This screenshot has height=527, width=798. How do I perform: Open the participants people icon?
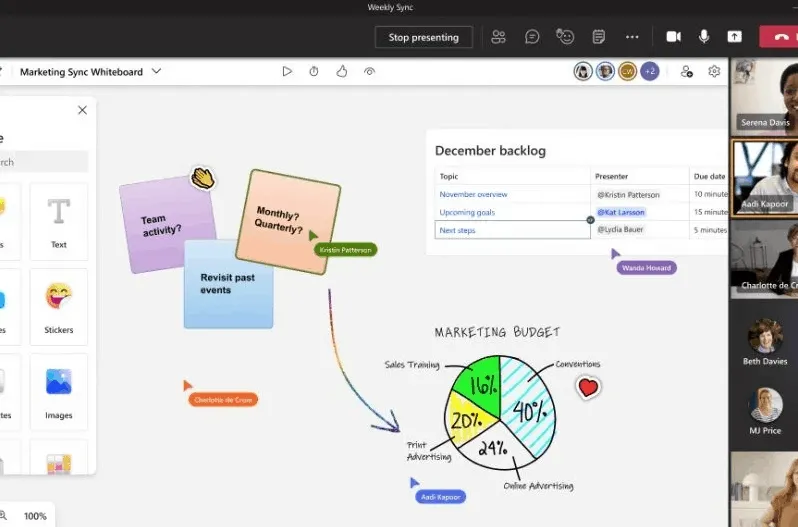click(x=498, y=37)
